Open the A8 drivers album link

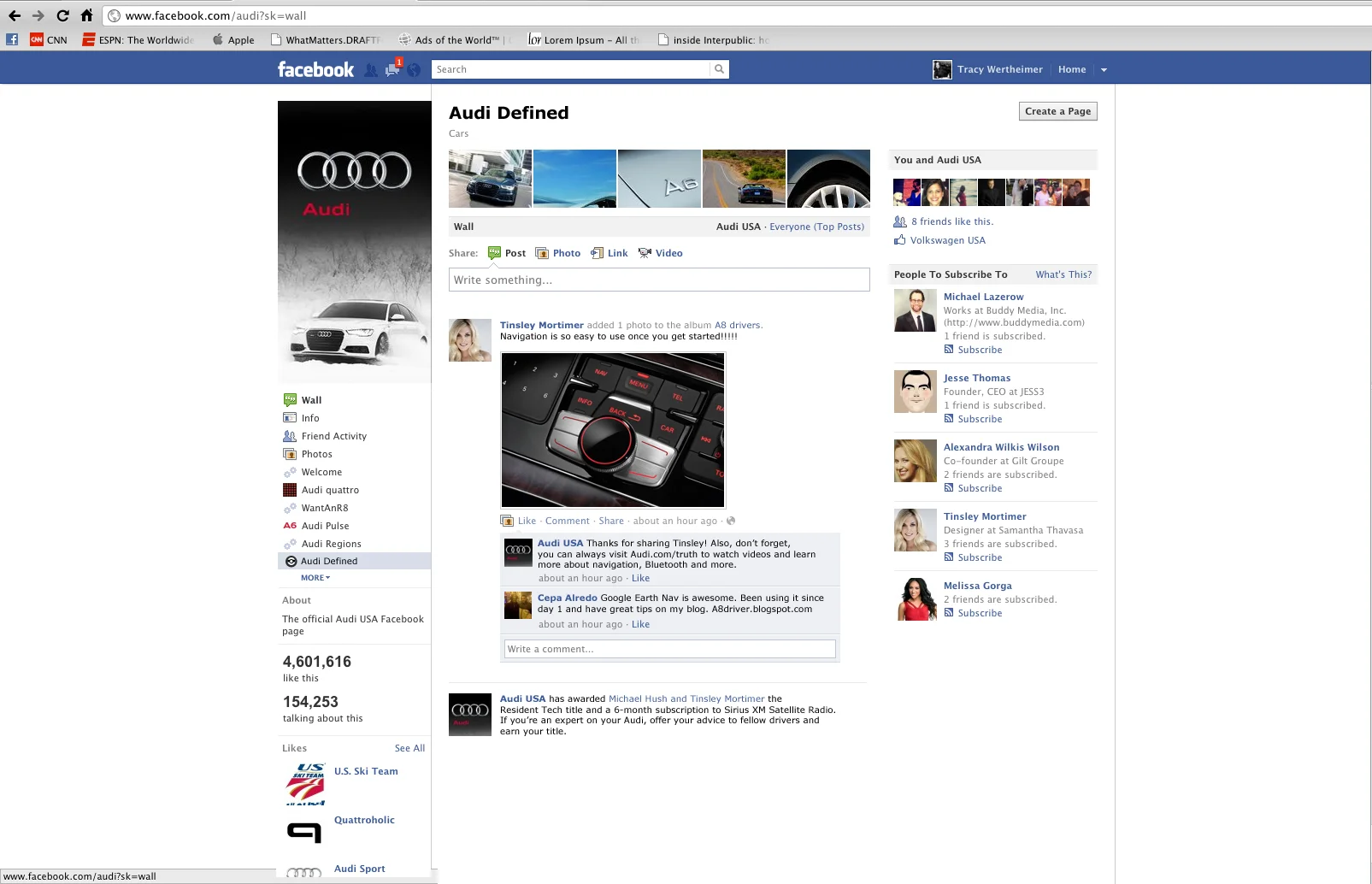tap(736, 325)
